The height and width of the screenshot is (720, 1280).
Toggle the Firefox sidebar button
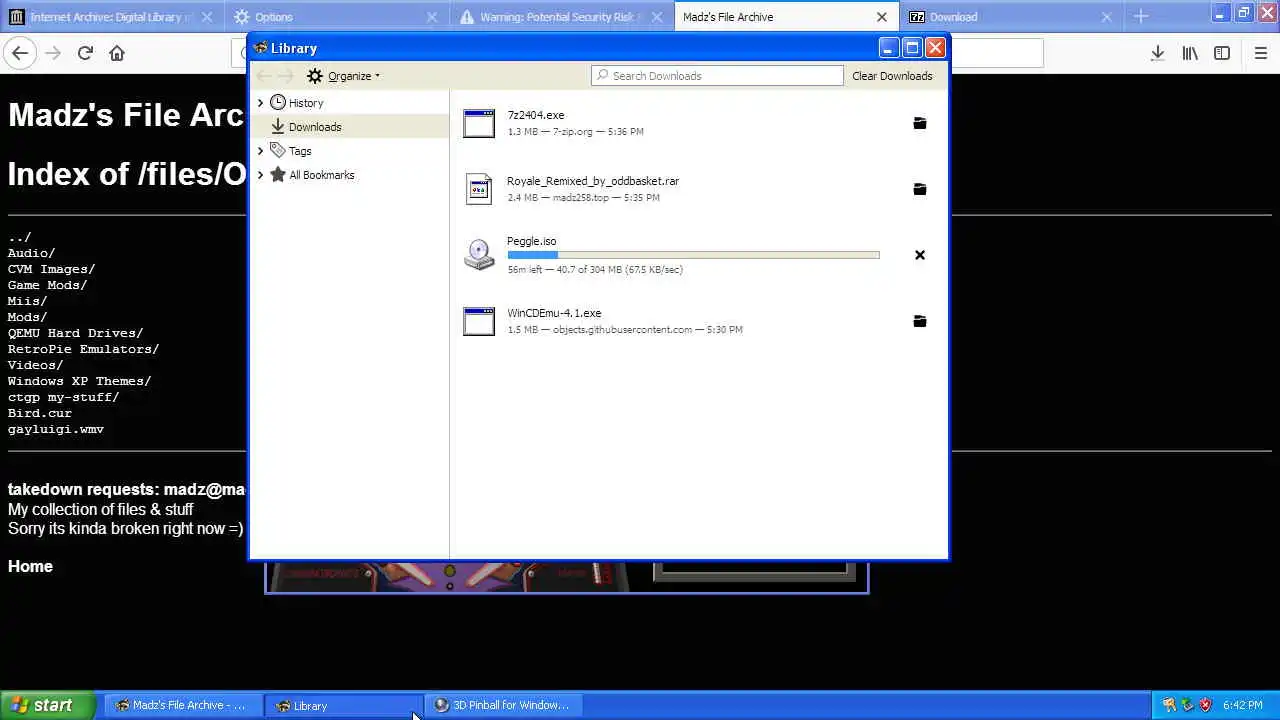pyautogui.click(x=1222, y=53)
